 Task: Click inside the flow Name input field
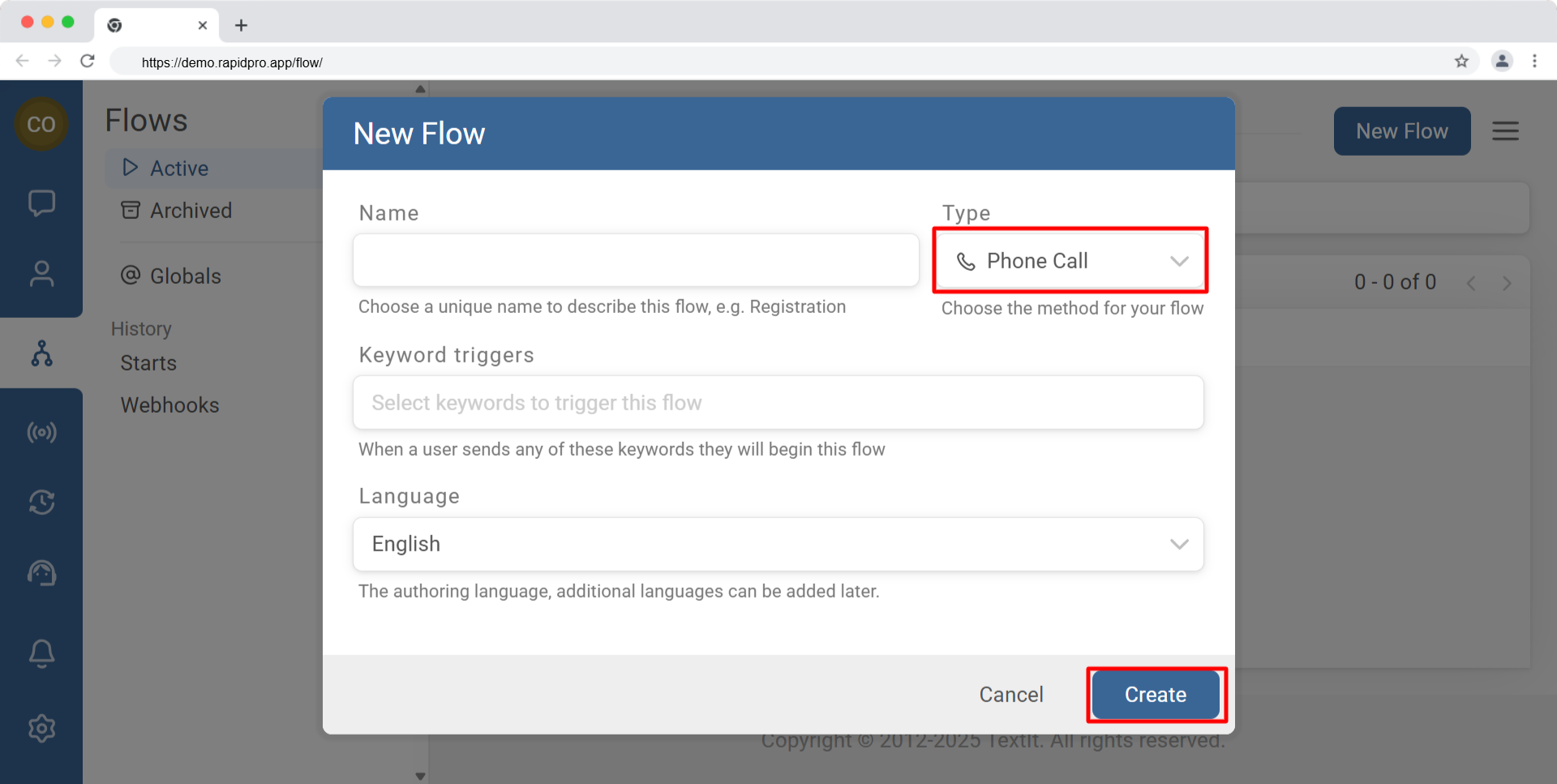636,260
